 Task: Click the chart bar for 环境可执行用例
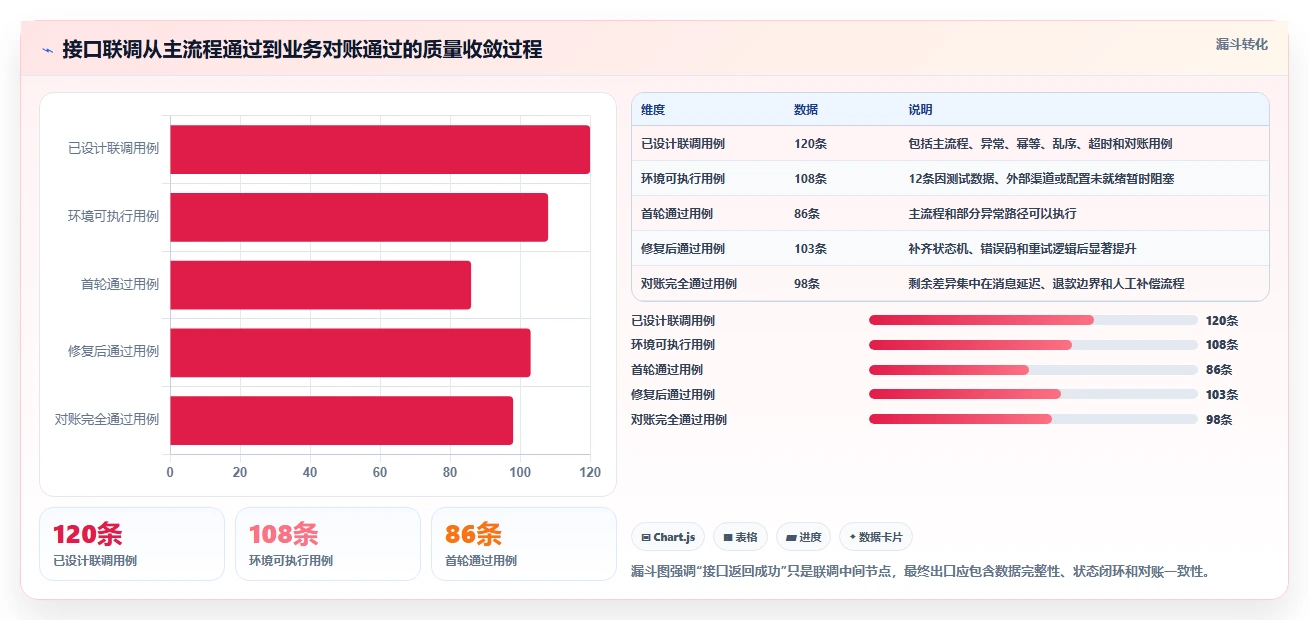(x=359, y=217)
